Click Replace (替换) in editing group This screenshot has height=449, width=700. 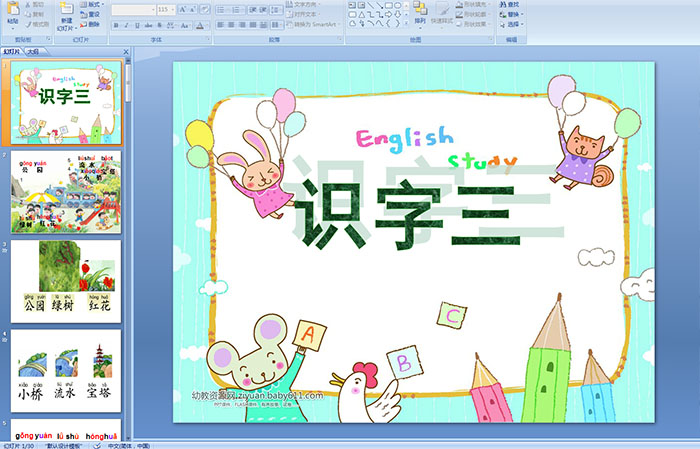[512, 14]
